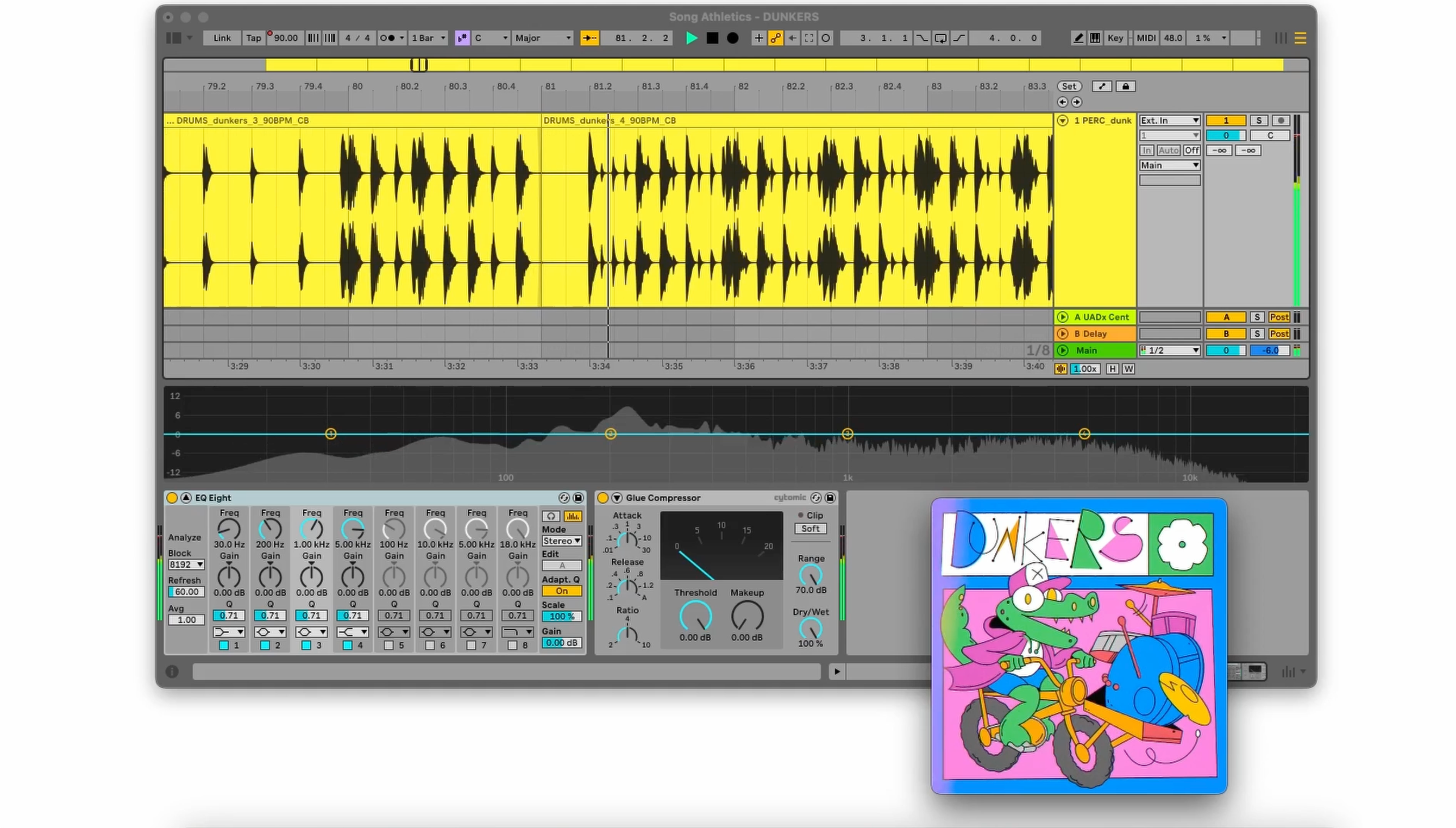This screenshot has width=1456, height=828.
Task: Toggle Soft clip in Glue Compressor
Action: [x=811, y=529]
